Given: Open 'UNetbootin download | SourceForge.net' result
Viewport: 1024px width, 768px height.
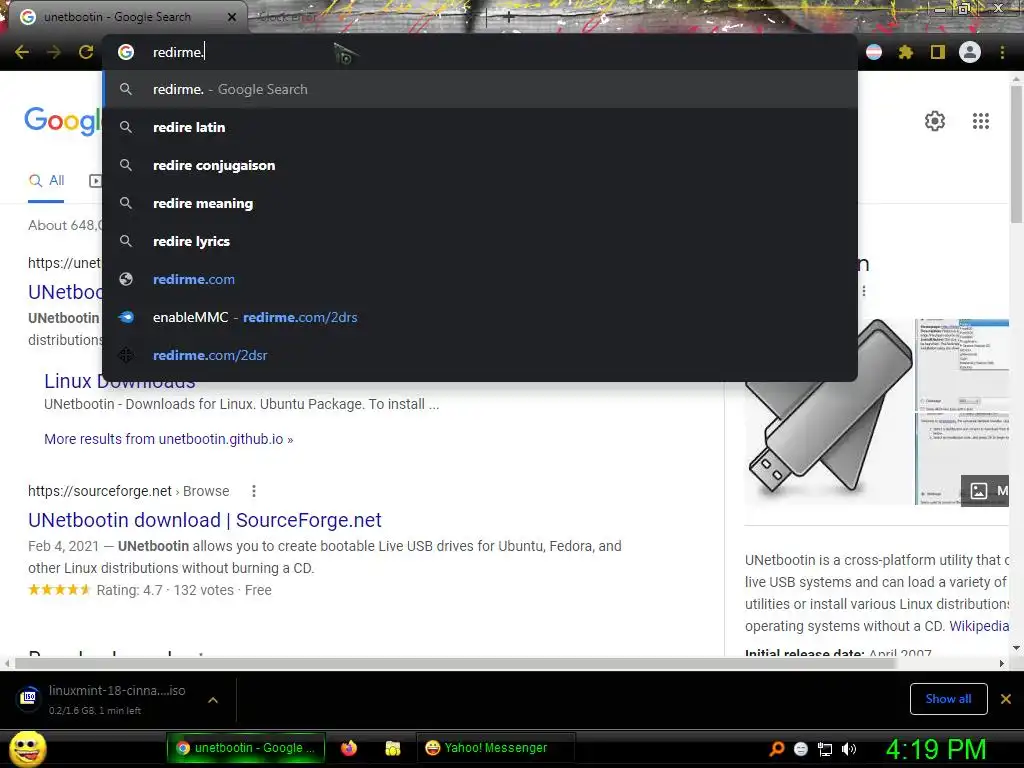Looking at the screenshot, I should coord(204,520).
